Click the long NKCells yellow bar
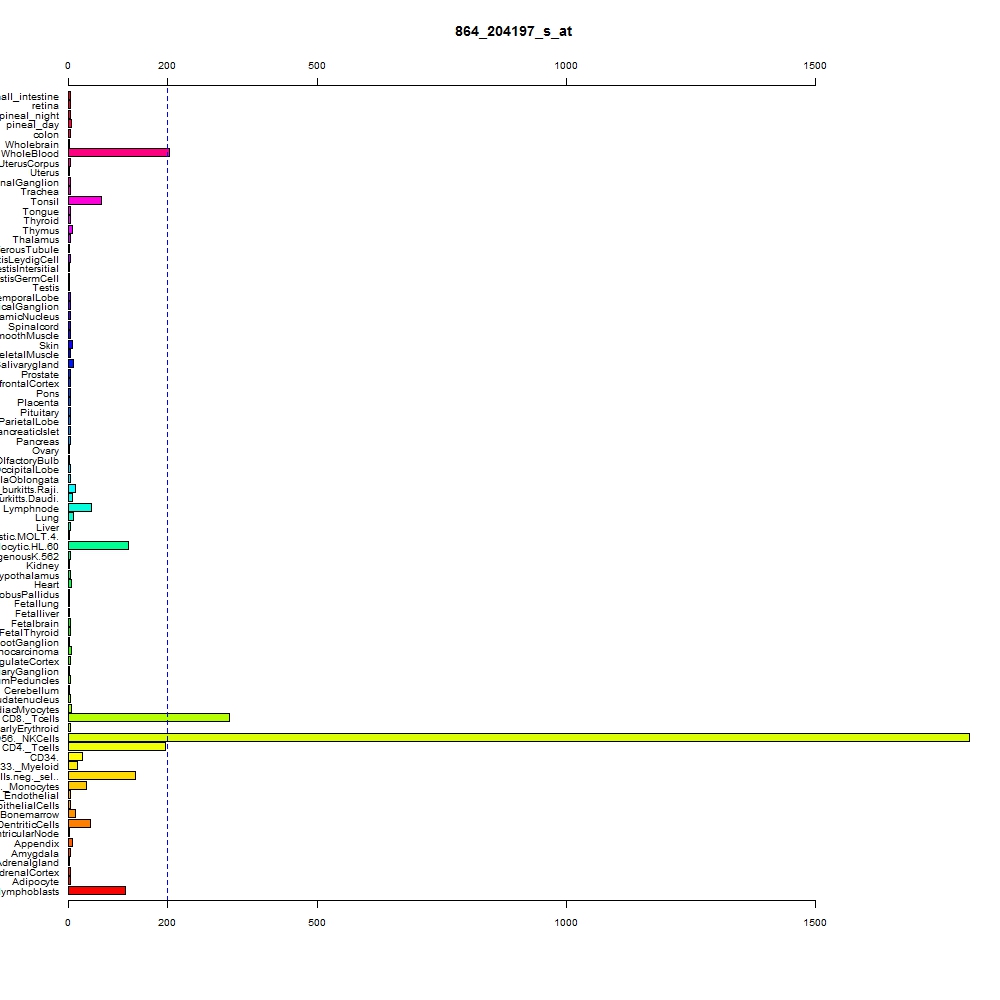This screenshot has height=1000, width=1000. coord(518,738)
